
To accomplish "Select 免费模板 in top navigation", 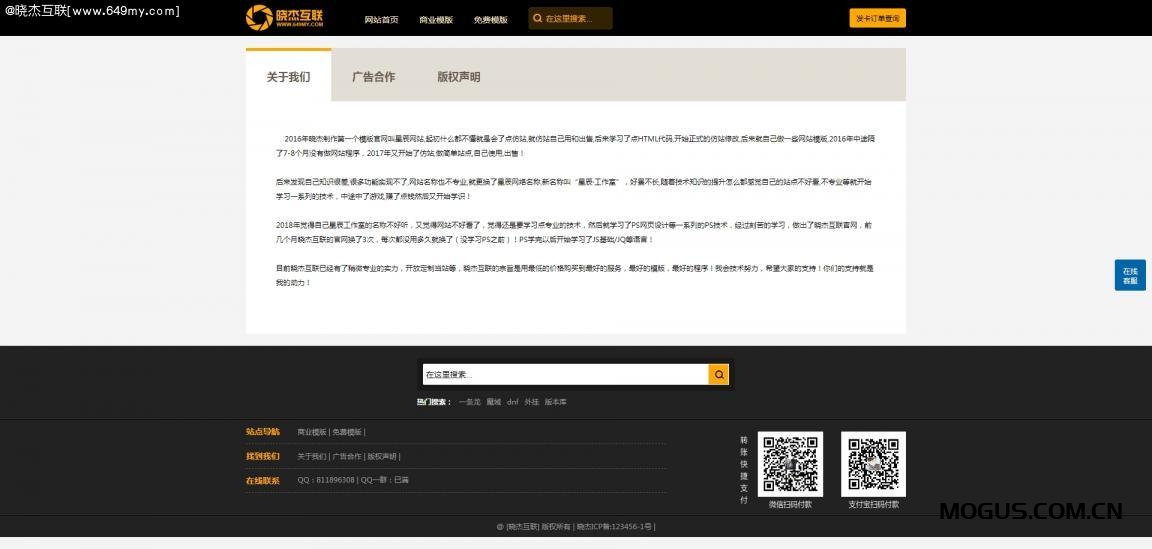I will 490,19.
